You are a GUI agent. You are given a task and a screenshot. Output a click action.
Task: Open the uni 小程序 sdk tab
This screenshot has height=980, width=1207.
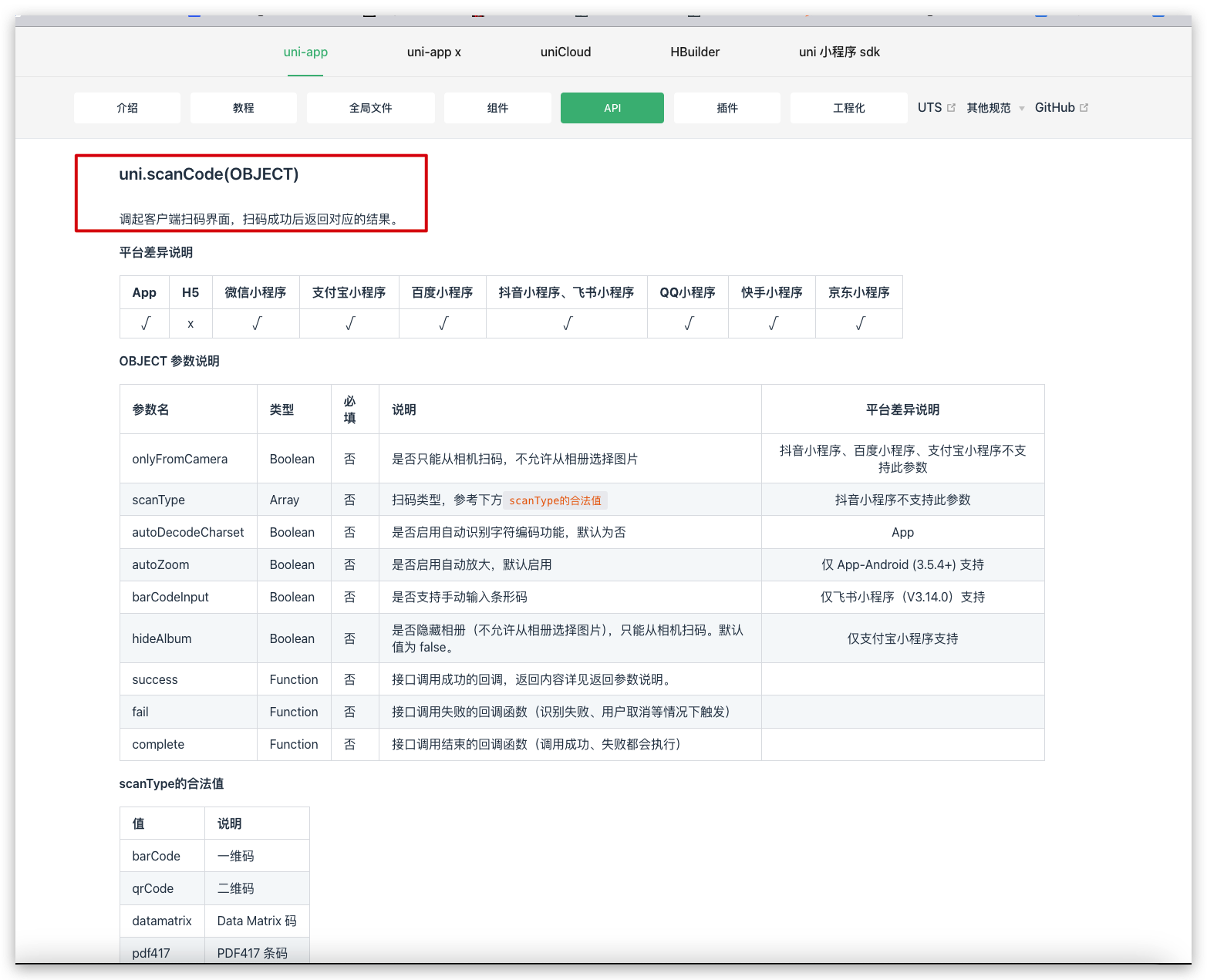[x=839, y=52]
